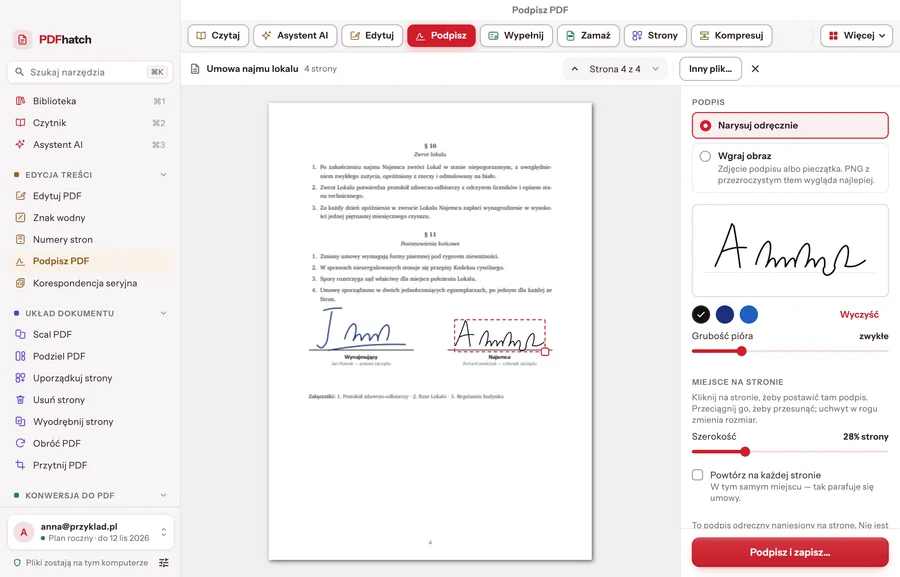Click the signature resize handle on the page
Screen dimensions: 900x577
click(545, 351)
